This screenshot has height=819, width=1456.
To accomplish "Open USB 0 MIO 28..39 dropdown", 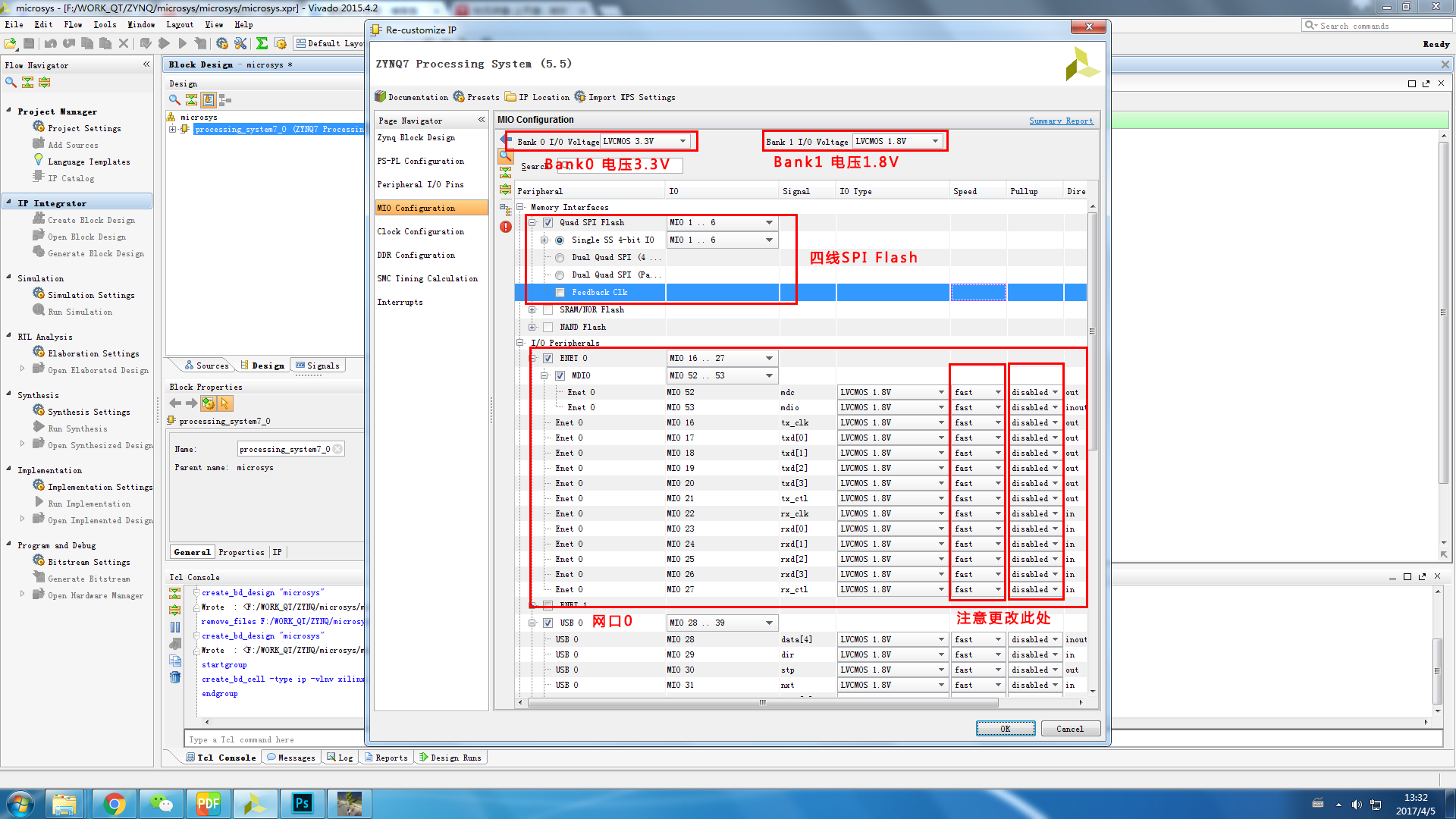I will pyautogui.click(x=722, y=623).
